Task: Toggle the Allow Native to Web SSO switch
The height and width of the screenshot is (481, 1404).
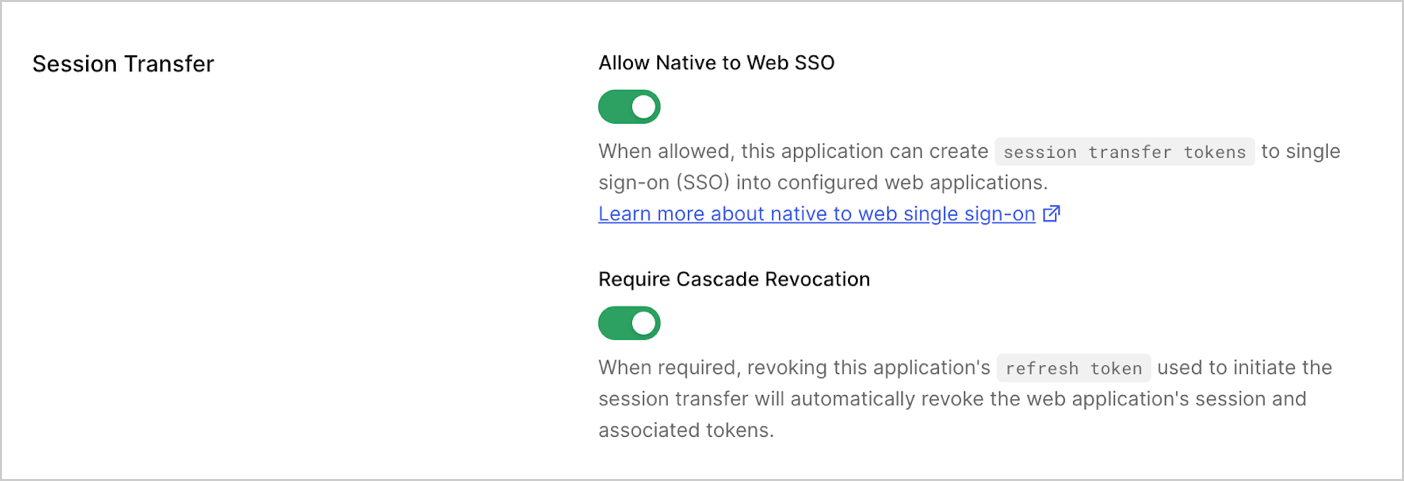Action: point(629,107)
